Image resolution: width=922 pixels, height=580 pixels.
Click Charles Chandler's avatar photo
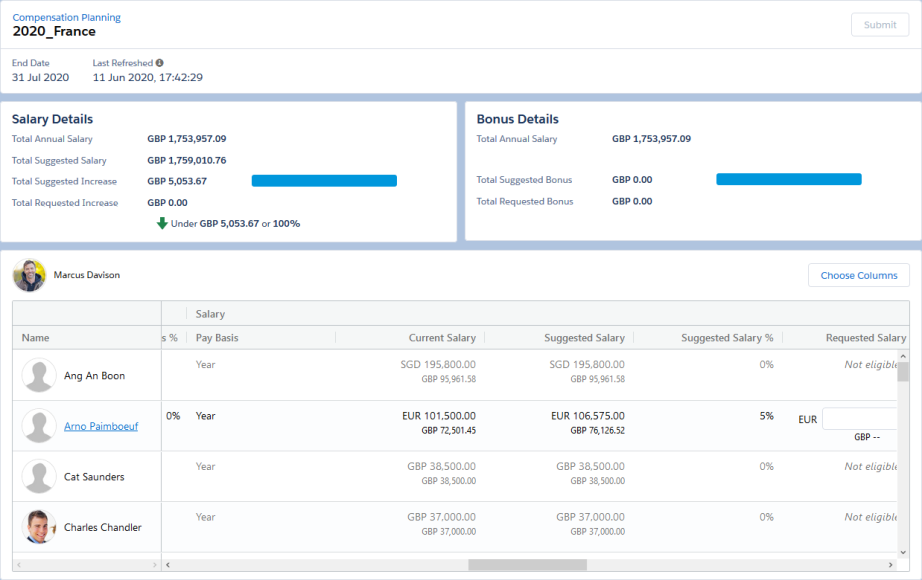click(39, 527)
